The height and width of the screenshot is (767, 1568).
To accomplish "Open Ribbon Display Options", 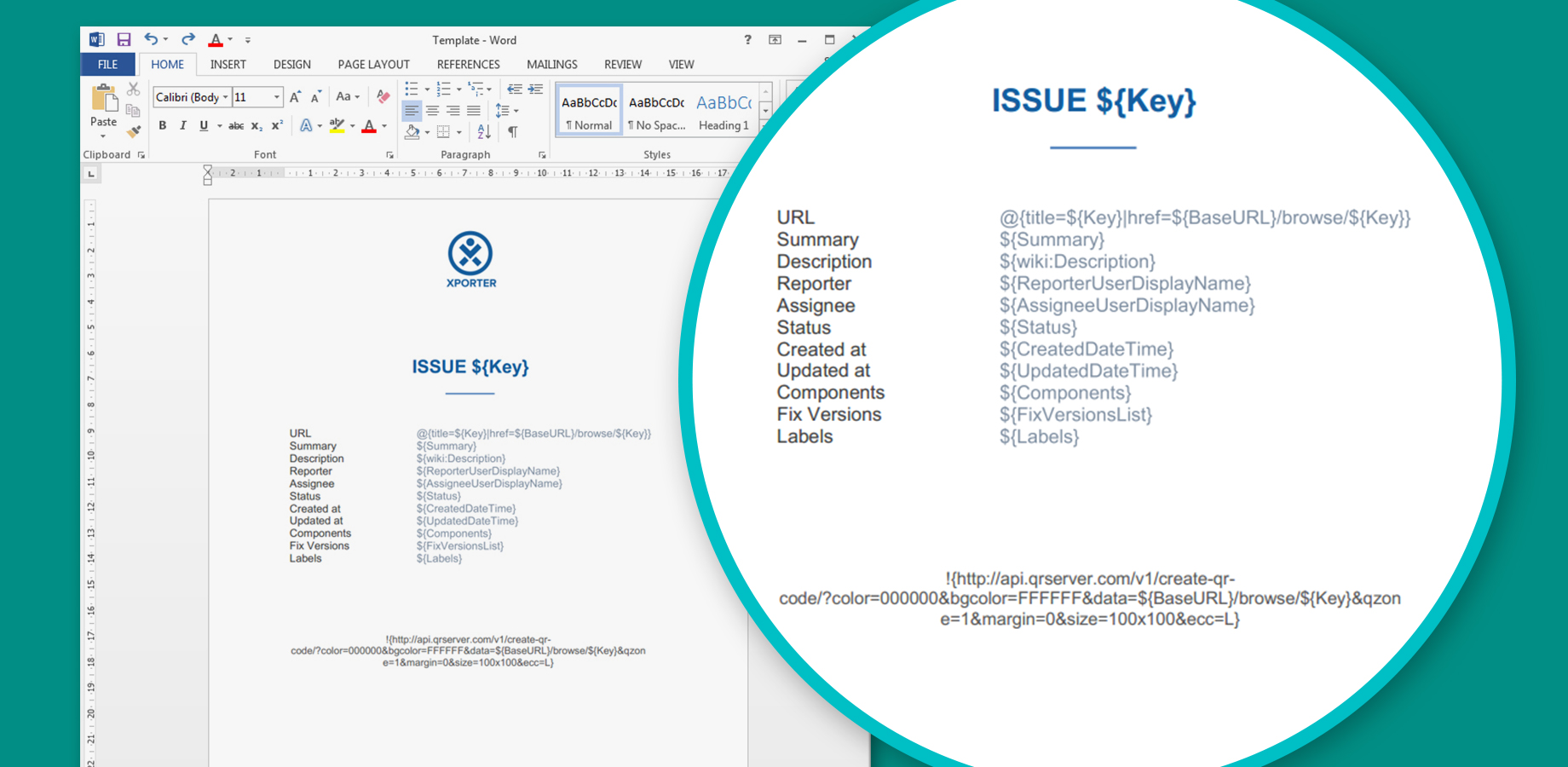I will [x=775, y=39].
